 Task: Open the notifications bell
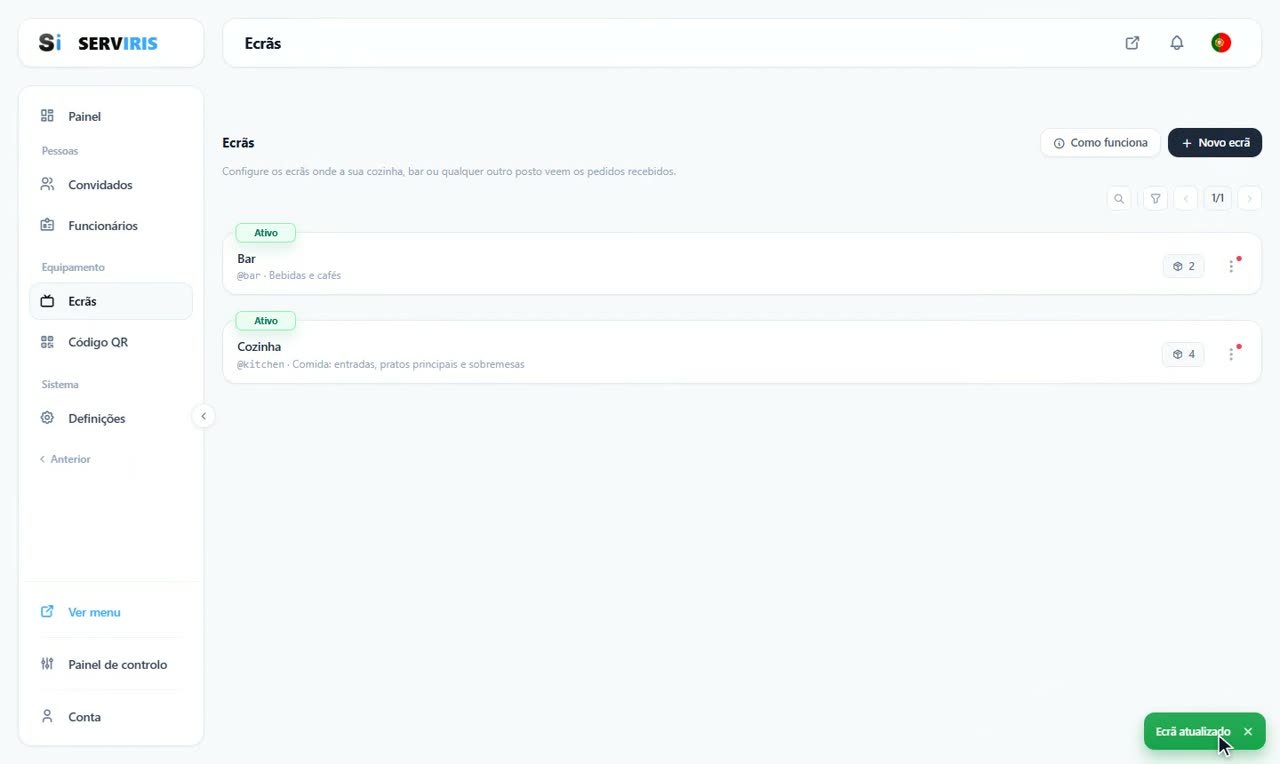coord(1177,43)
